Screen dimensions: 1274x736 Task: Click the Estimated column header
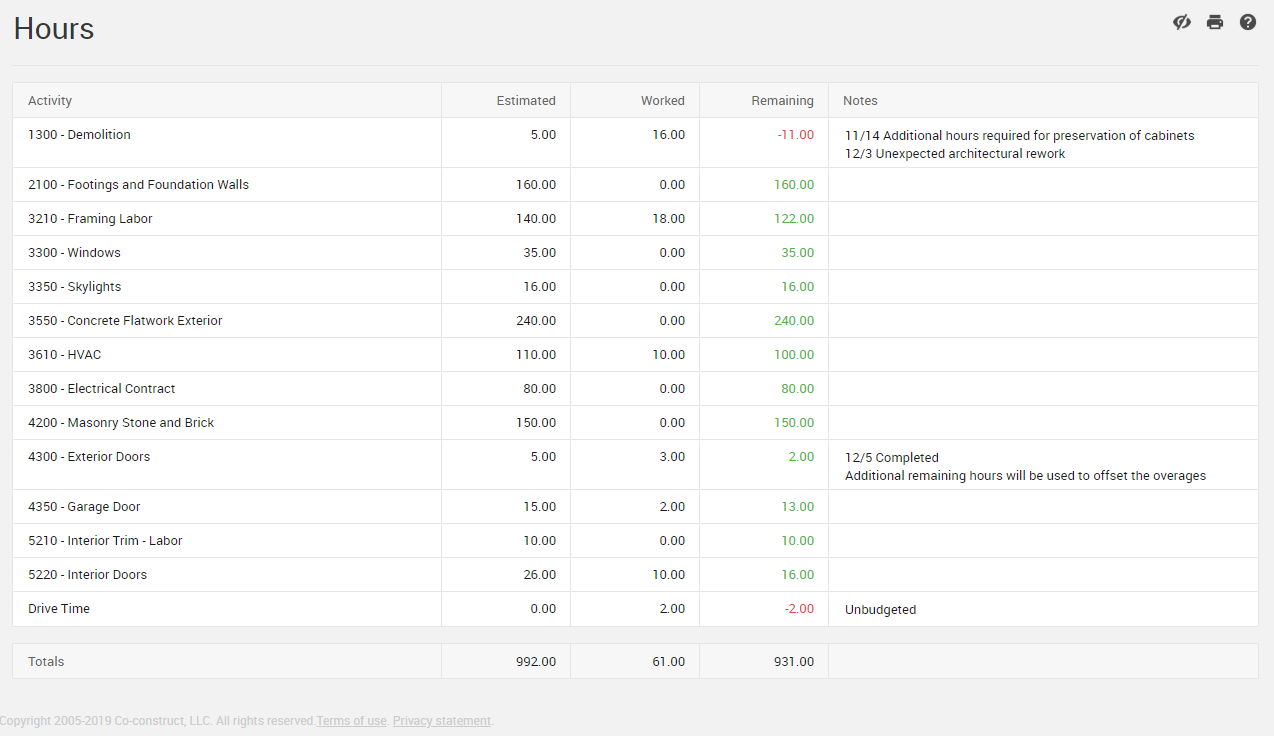[x=526, y=100]
